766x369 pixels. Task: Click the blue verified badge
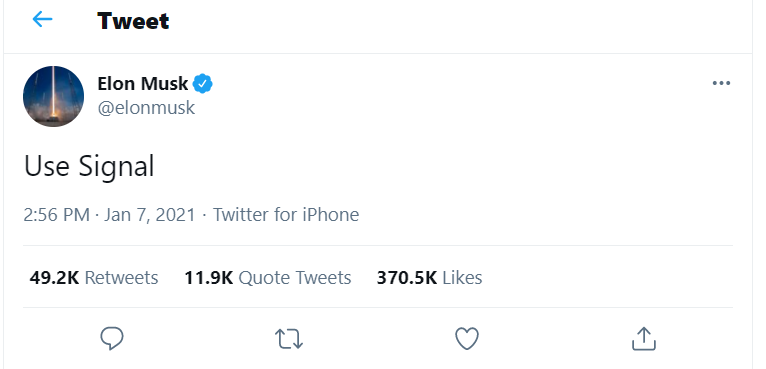tap(203, 84)
